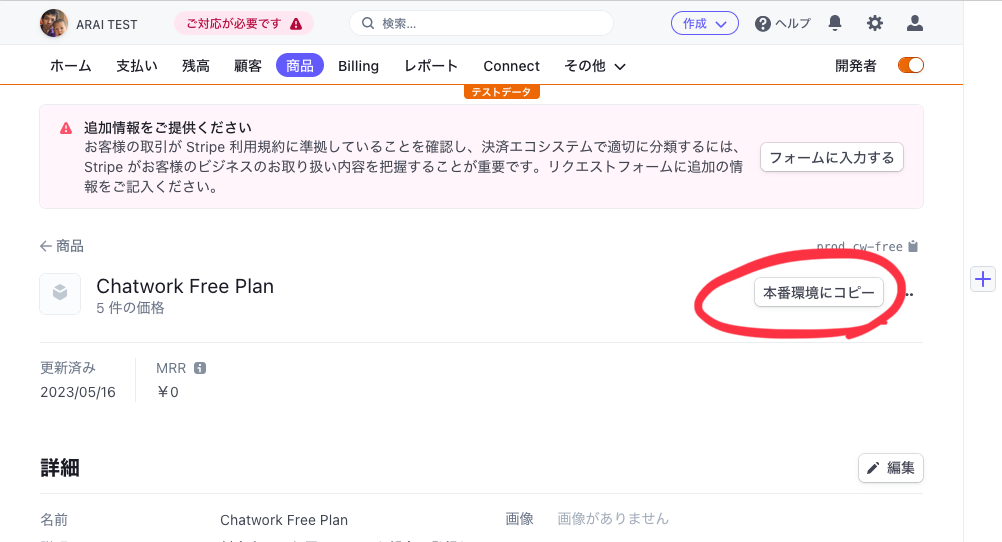
Task: Click the 追加情報をご提供ください heading
Action: pyautogui.click(x=168, y=128)
